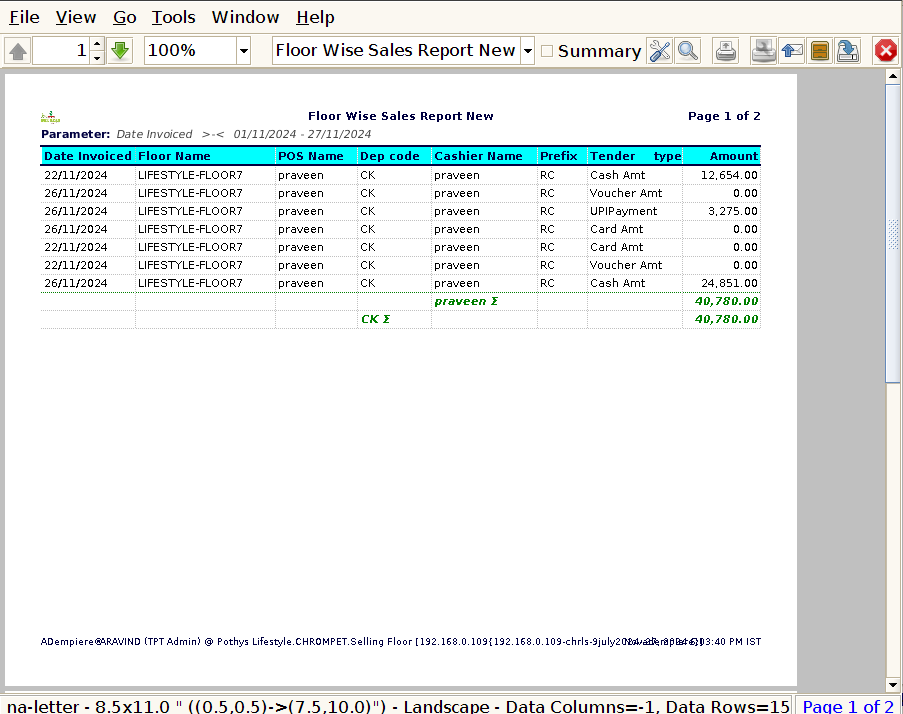Viewport: 903px width, 714px height.
Task: Click the CK subtotal 40,780.00 value
Action: coord(726,319)
